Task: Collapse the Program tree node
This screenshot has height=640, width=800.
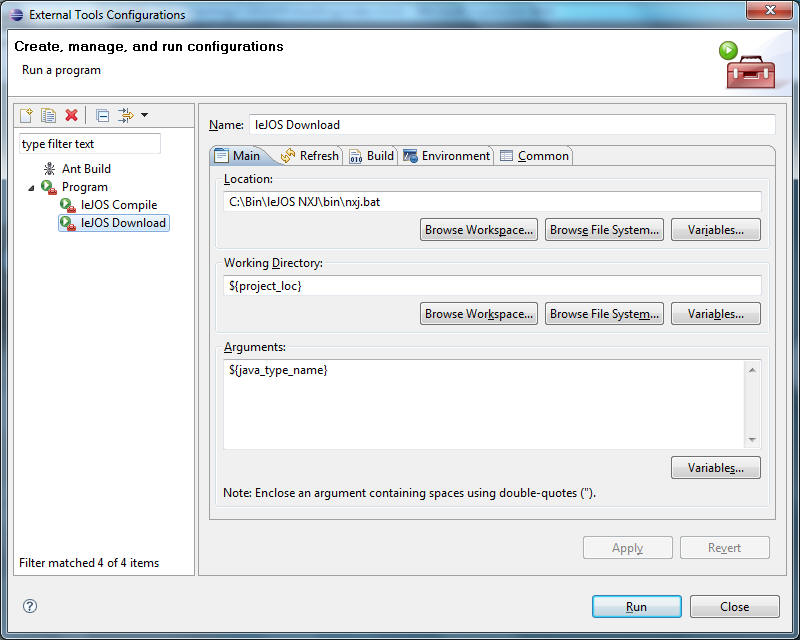Action: 31,187
